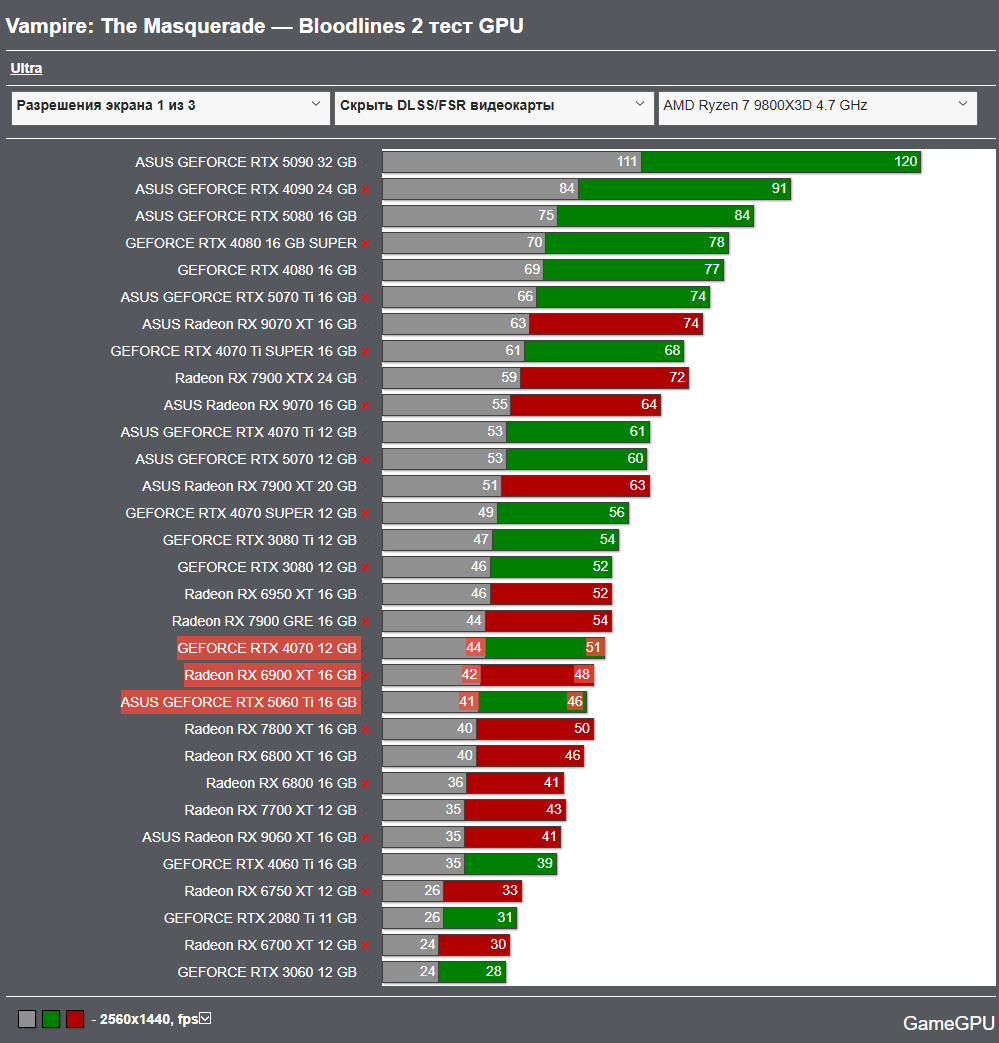Click x icon next to Radeon RX 7900 GRE 16 GB
The height and width of the screenshot is (1043, 999).
(366, 622)
